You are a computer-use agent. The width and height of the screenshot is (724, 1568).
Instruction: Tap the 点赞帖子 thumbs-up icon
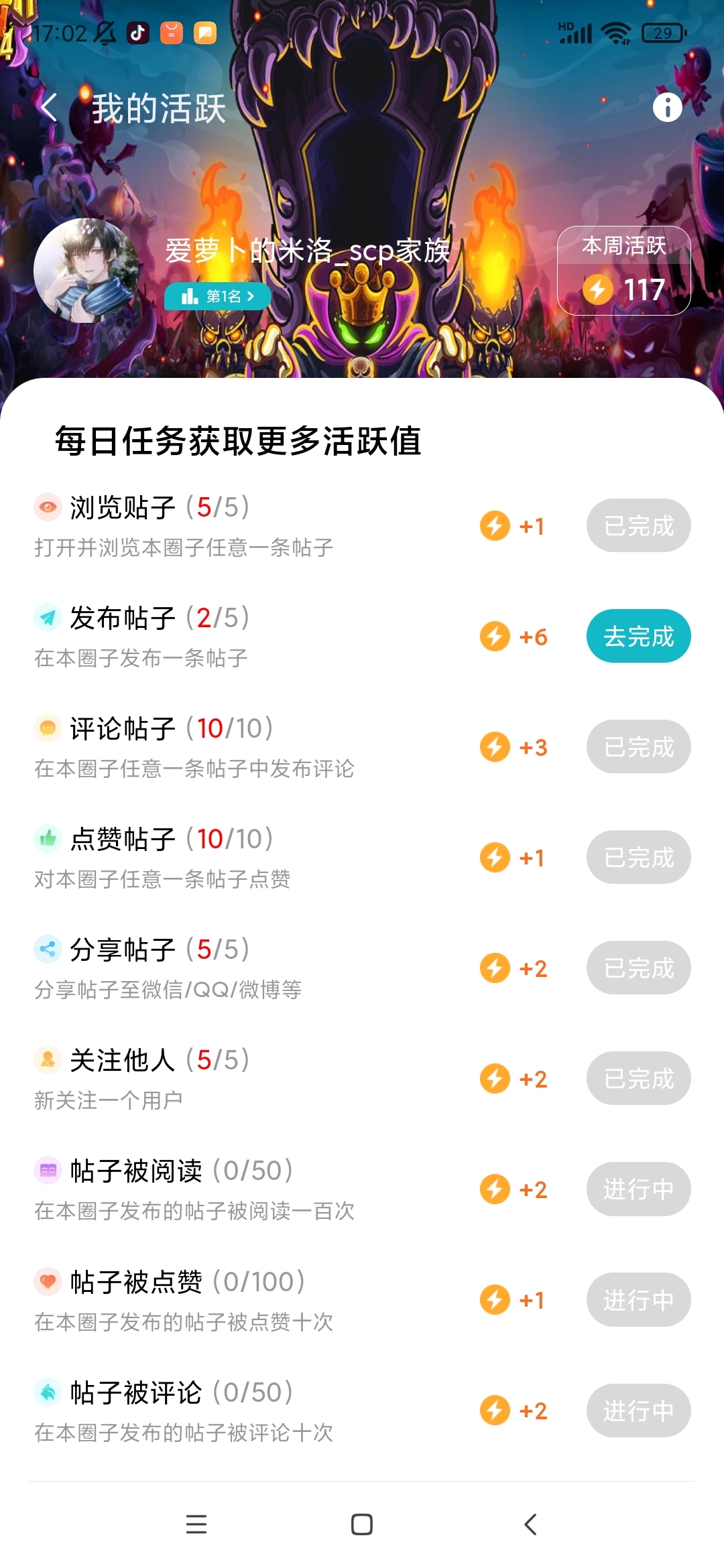48,838
